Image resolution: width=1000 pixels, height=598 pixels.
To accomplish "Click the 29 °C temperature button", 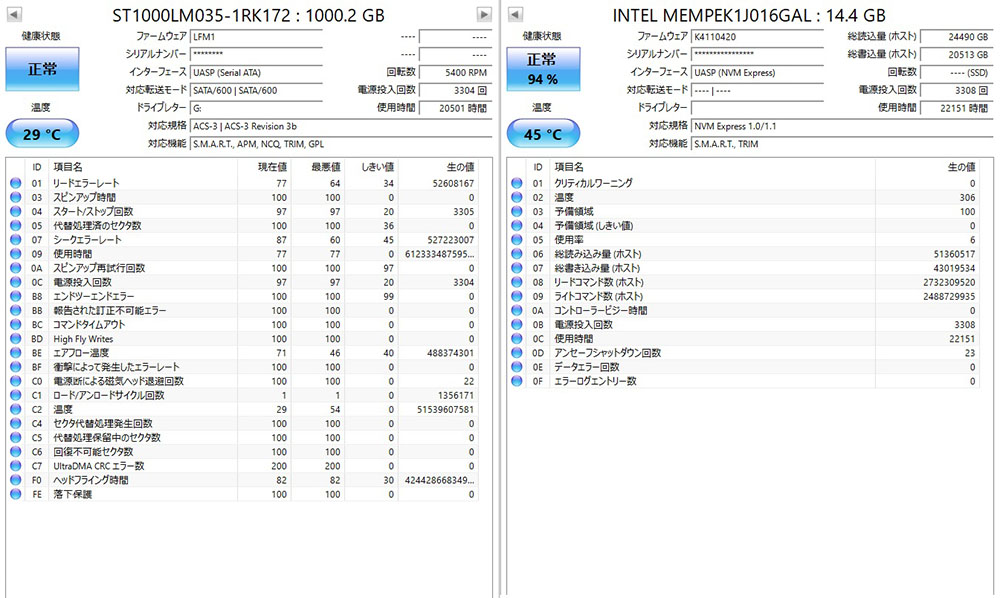I will [x=41, y=134].
